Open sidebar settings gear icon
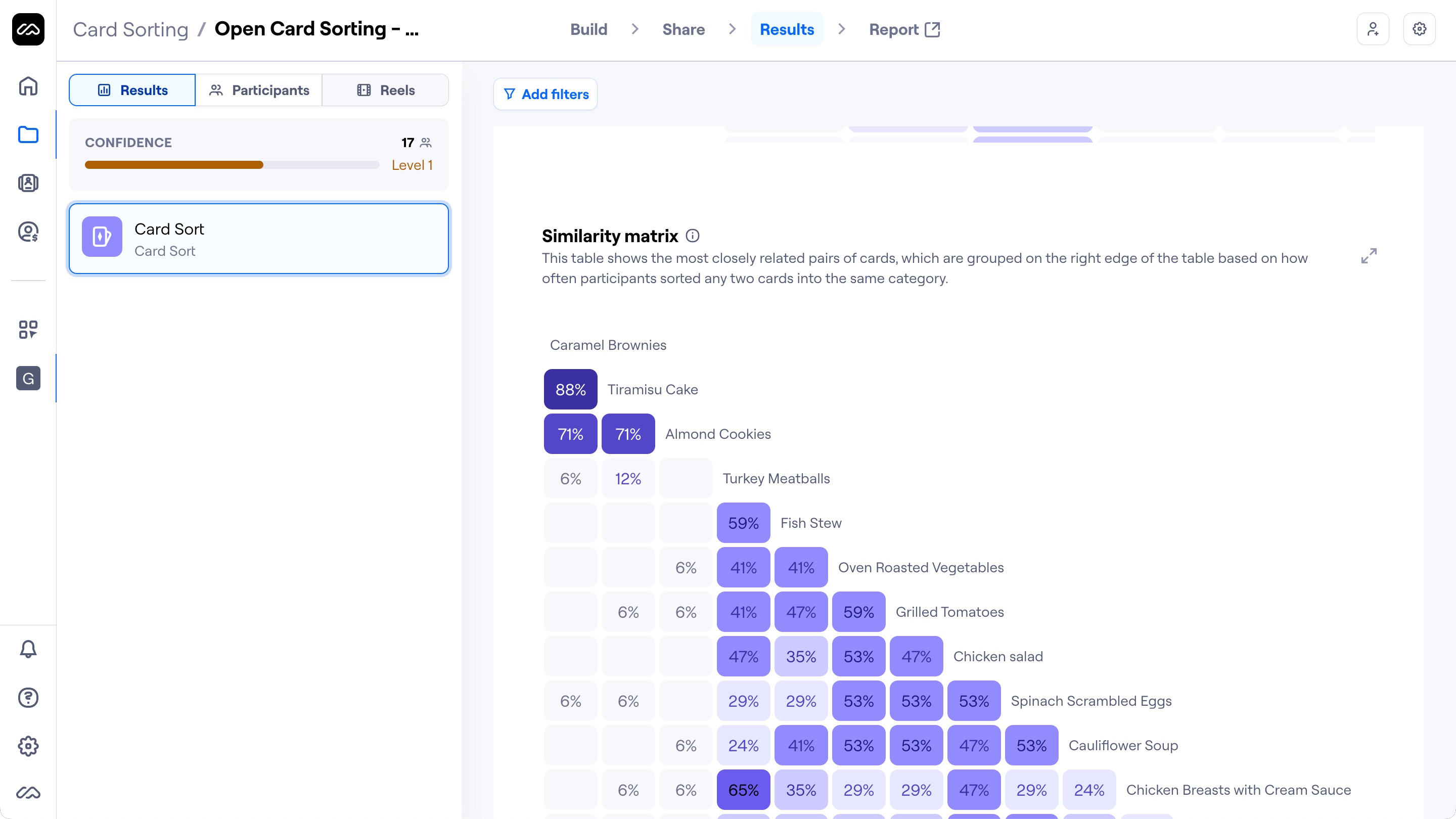Image resolution: width=1456 pixels, height=819 pixels. pyautogui.click(x=28, y=746)
